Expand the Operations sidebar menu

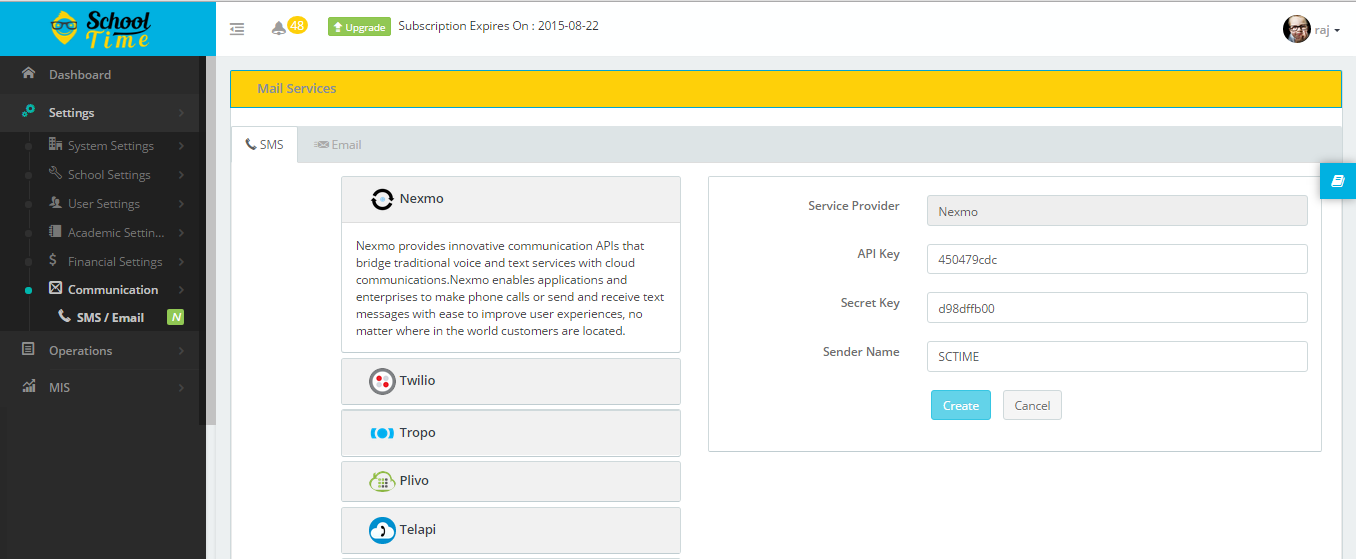[100, 351]
